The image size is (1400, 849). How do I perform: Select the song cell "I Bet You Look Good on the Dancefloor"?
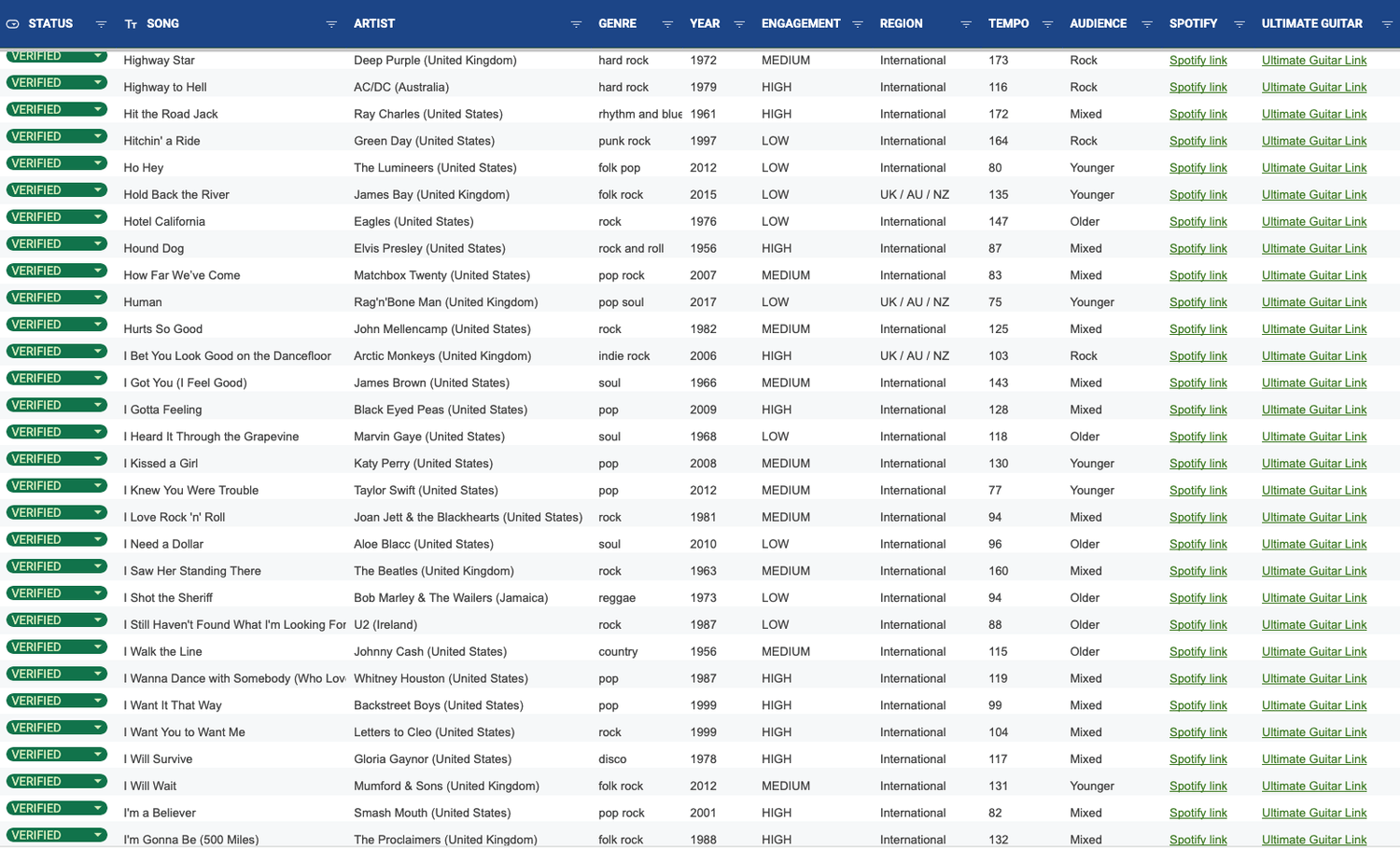(228, 356)
